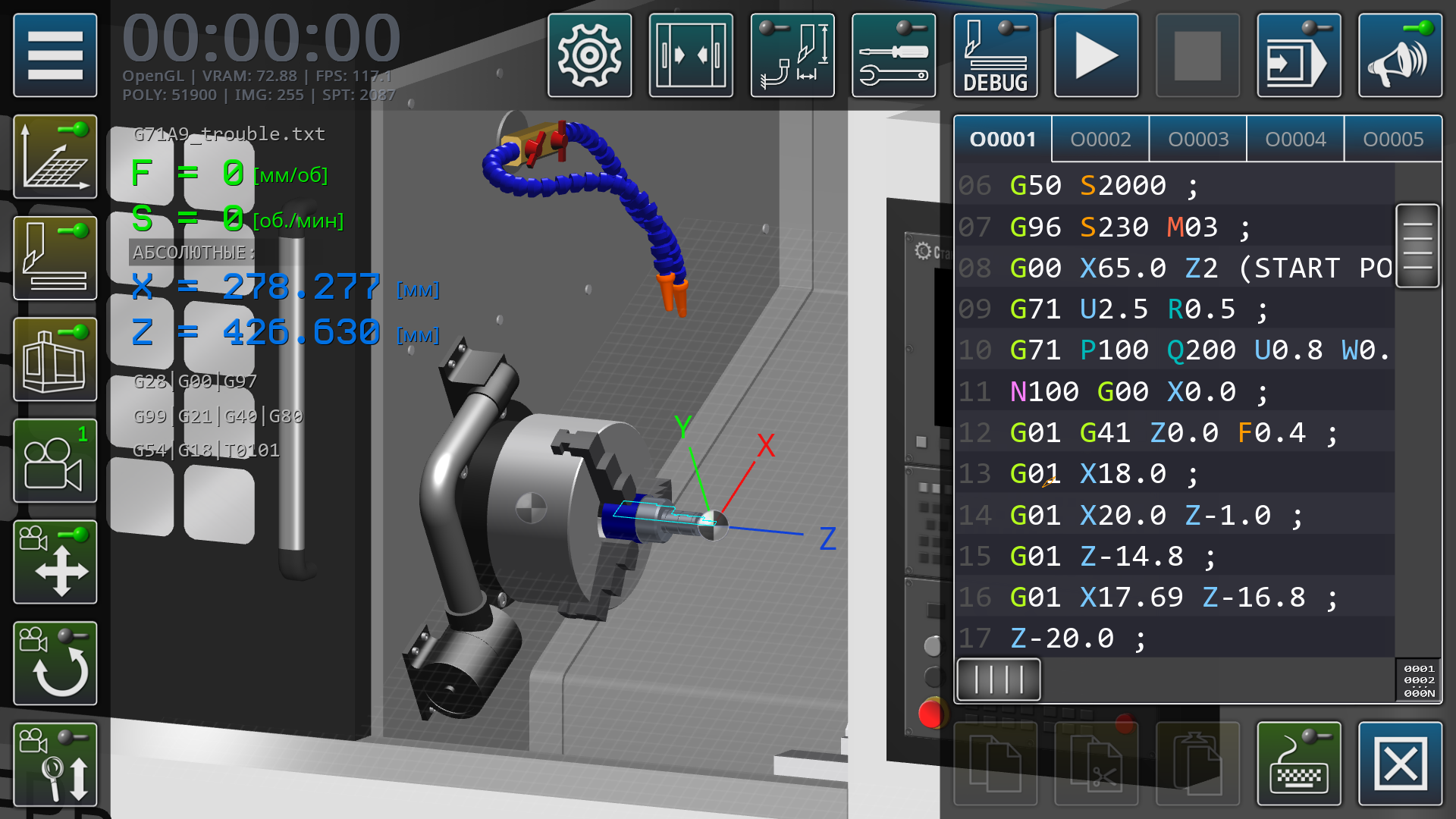The height and width of the screenshot is (819, 1456).
Task: Select camera view 1 icon
Action: tap(55, 461)
